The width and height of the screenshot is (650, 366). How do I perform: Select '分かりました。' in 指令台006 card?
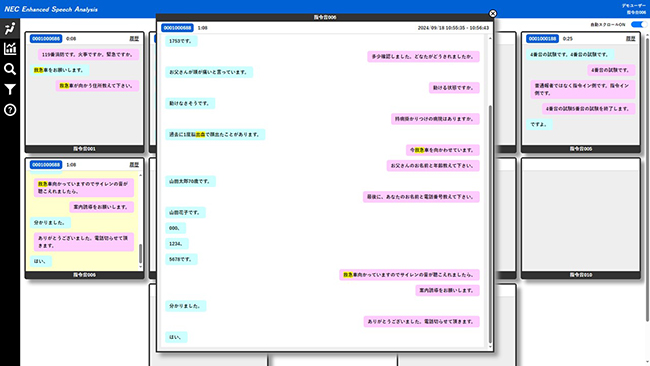(50, 223)
